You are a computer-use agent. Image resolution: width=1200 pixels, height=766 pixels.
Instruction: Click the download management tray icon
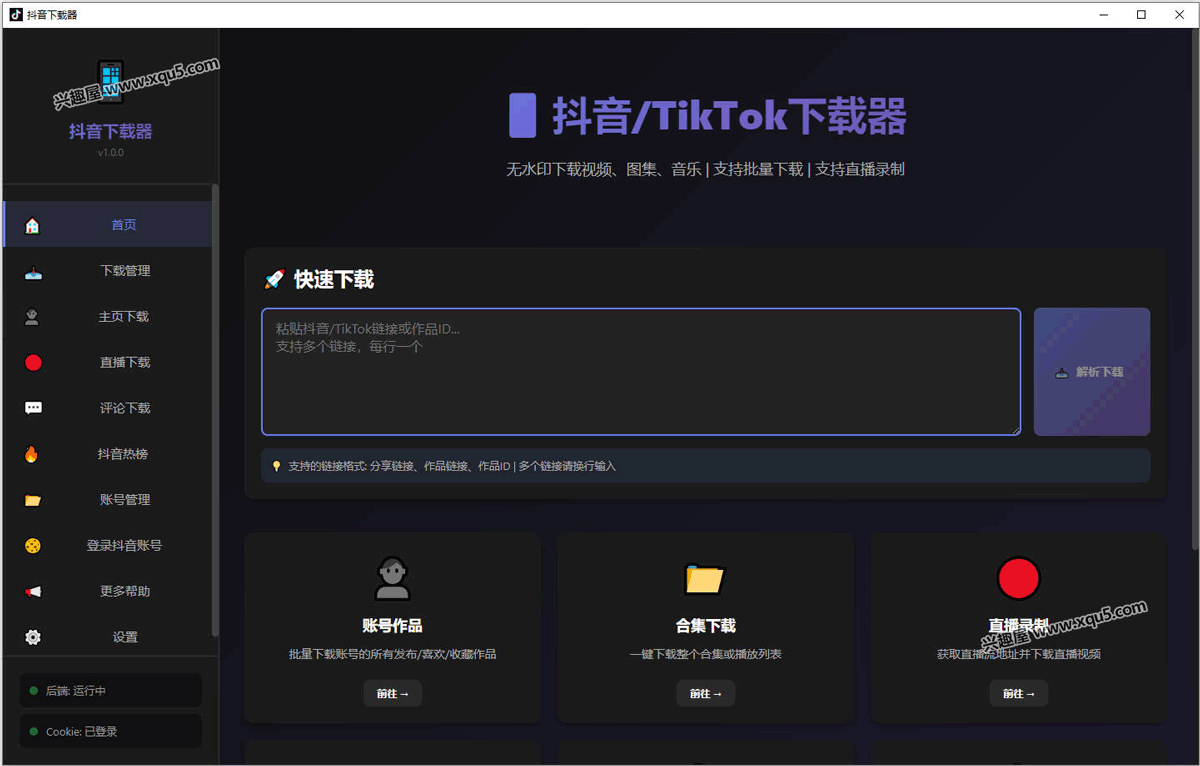pyautogui.click(x=33, y=271)
